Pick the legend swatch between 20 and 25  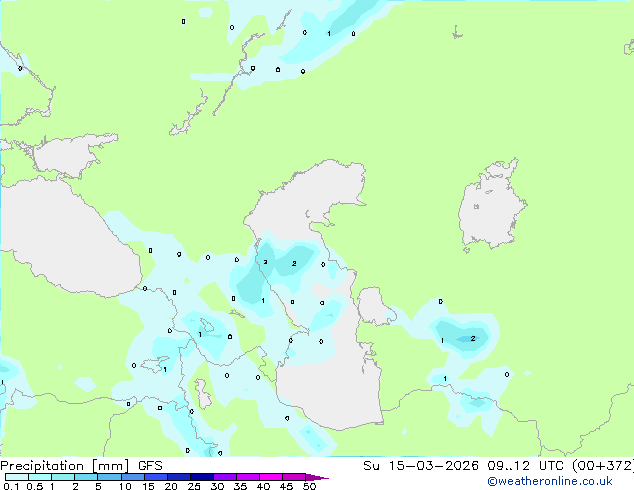tap(179, 477)
